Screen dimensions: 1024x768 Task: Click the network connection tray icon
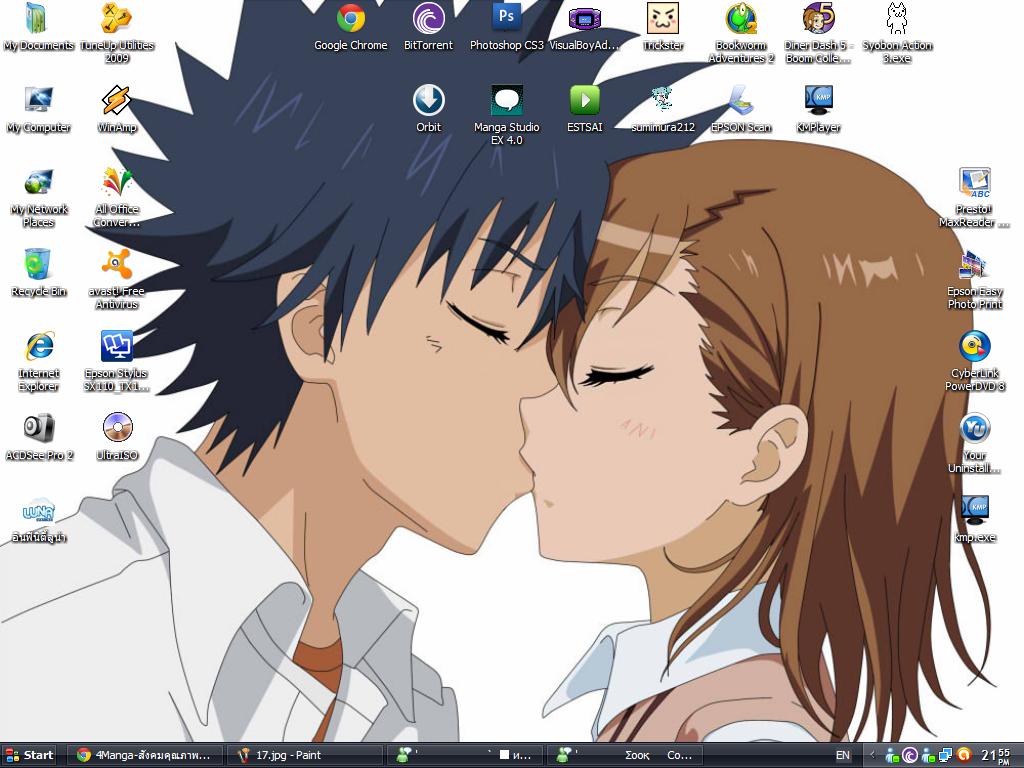click(x=945, y=756)
